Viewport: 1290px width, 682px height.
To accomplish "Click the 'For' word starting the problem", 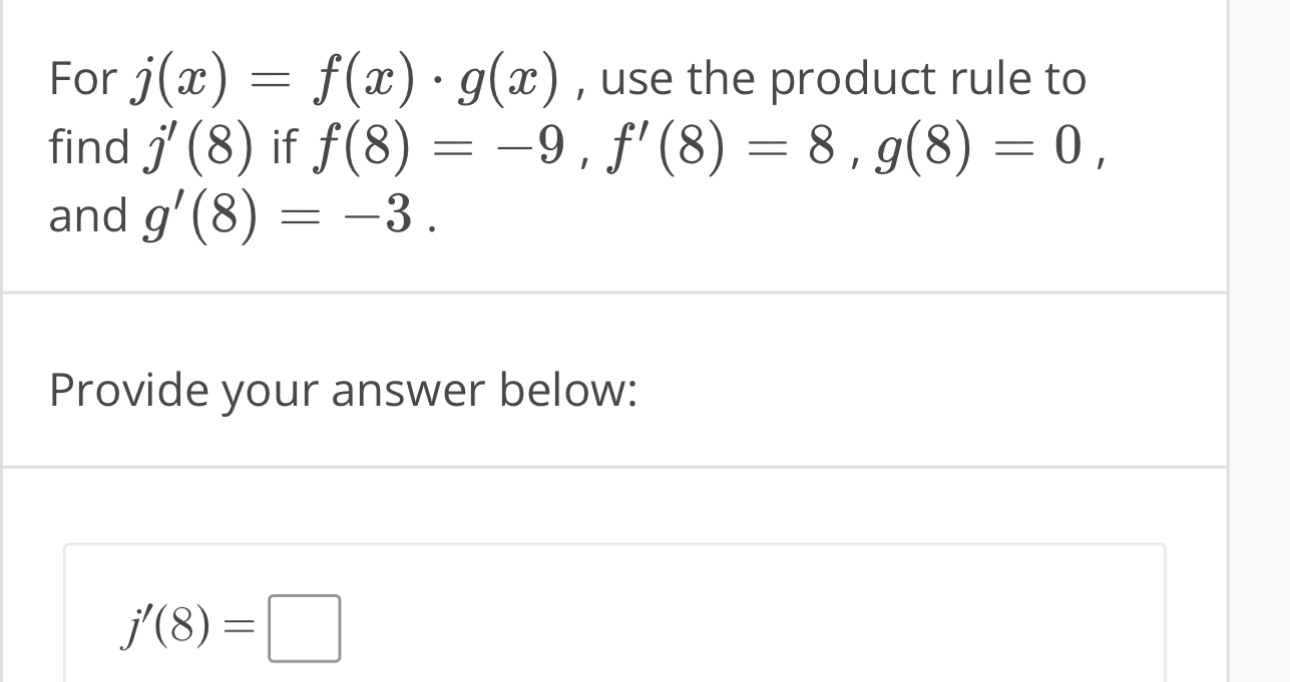I will [84, 77].
